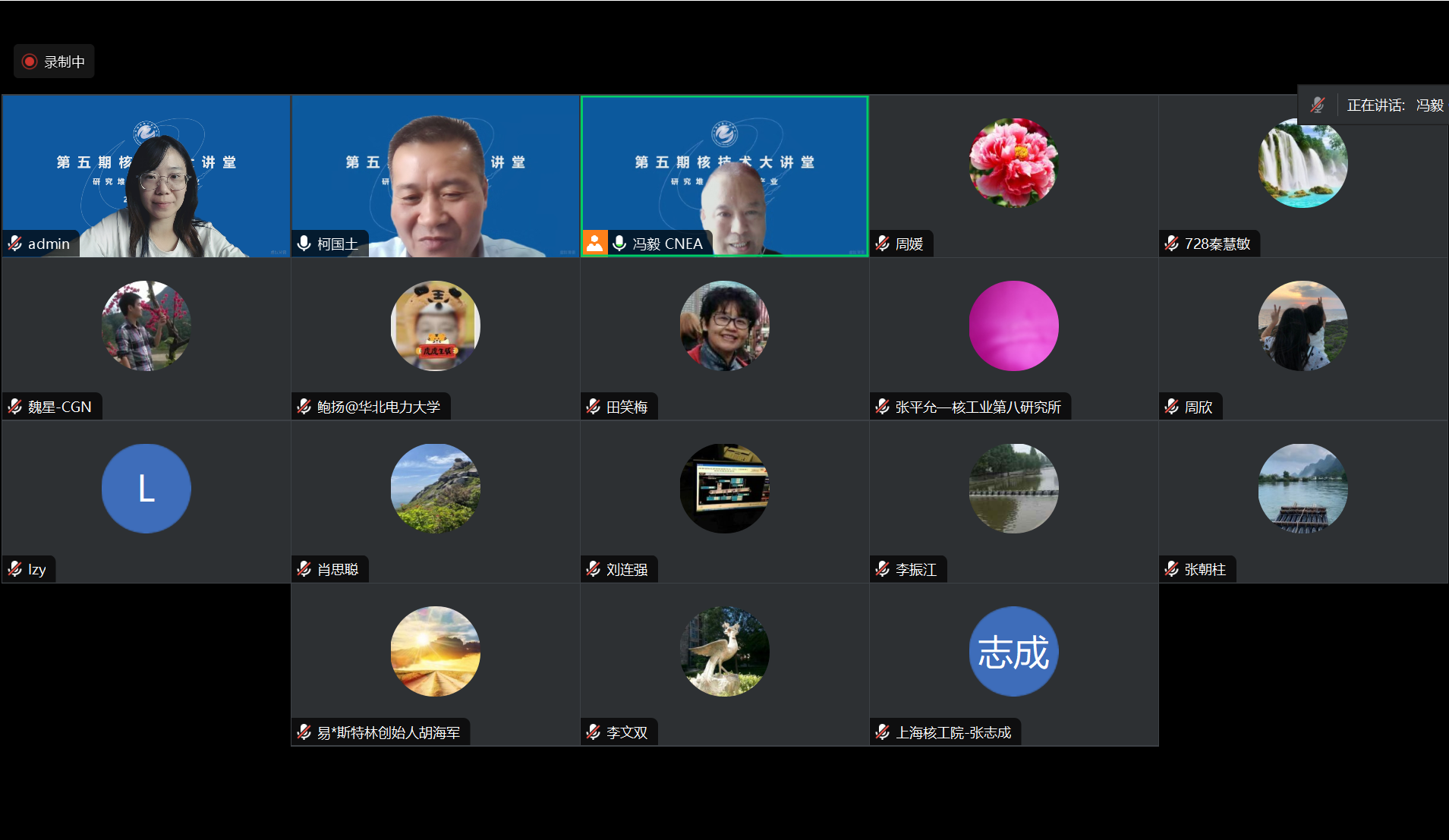The width and height of the screenshot is (1449, 840).
Task: Click the 李振江 name label
Action: (916, 569)
